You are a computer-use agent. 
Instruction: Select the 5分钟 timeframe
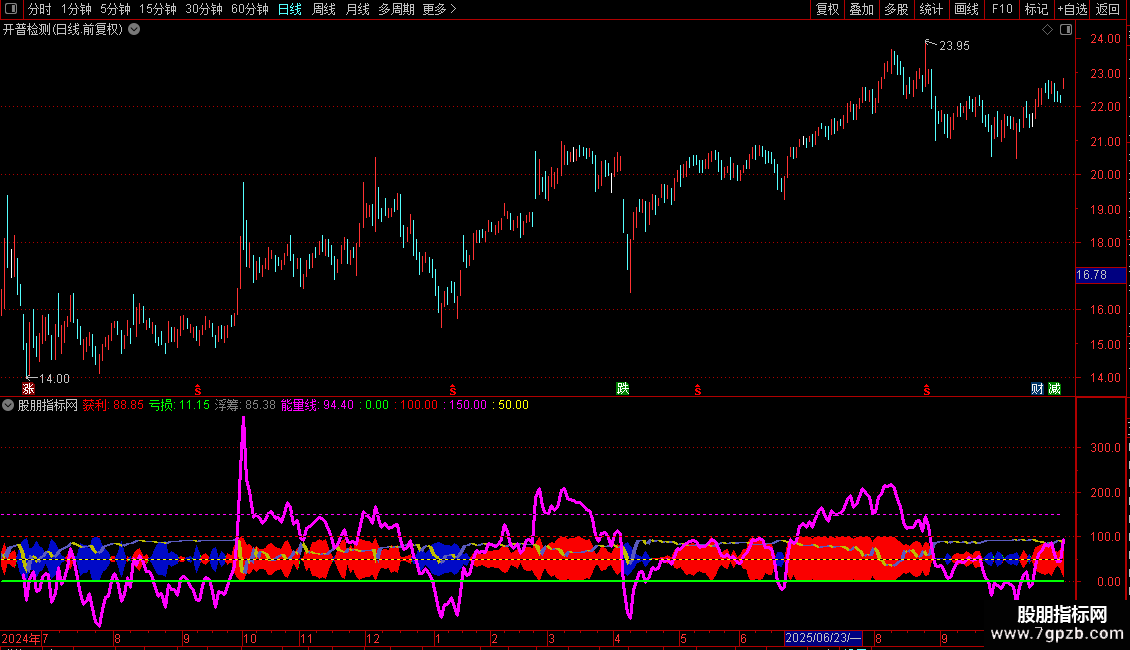tap(115, 9)
